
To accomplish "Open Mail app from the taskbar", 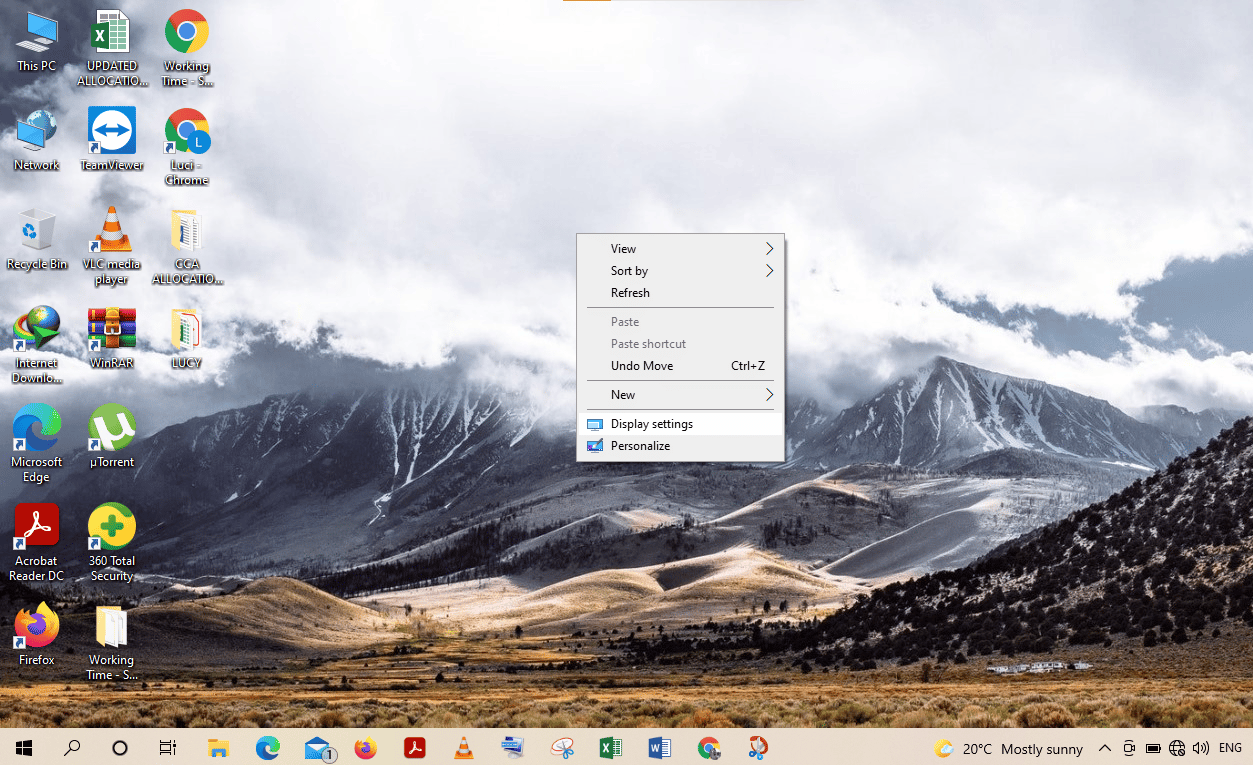I will click(x=318, y=747).
